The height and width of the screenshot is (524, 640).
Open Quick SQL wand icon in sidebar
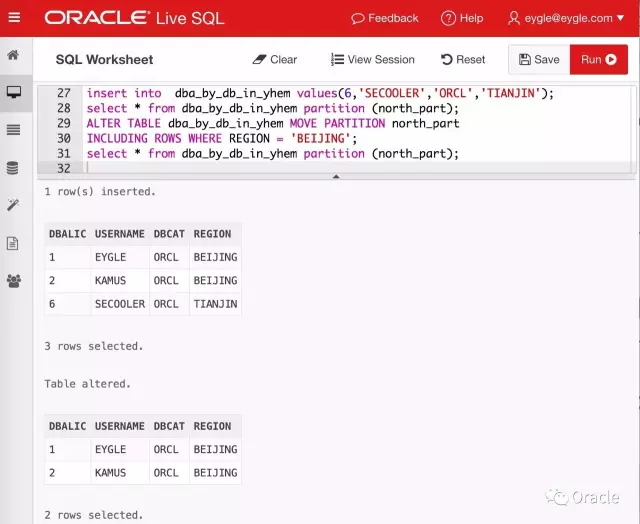13,204
